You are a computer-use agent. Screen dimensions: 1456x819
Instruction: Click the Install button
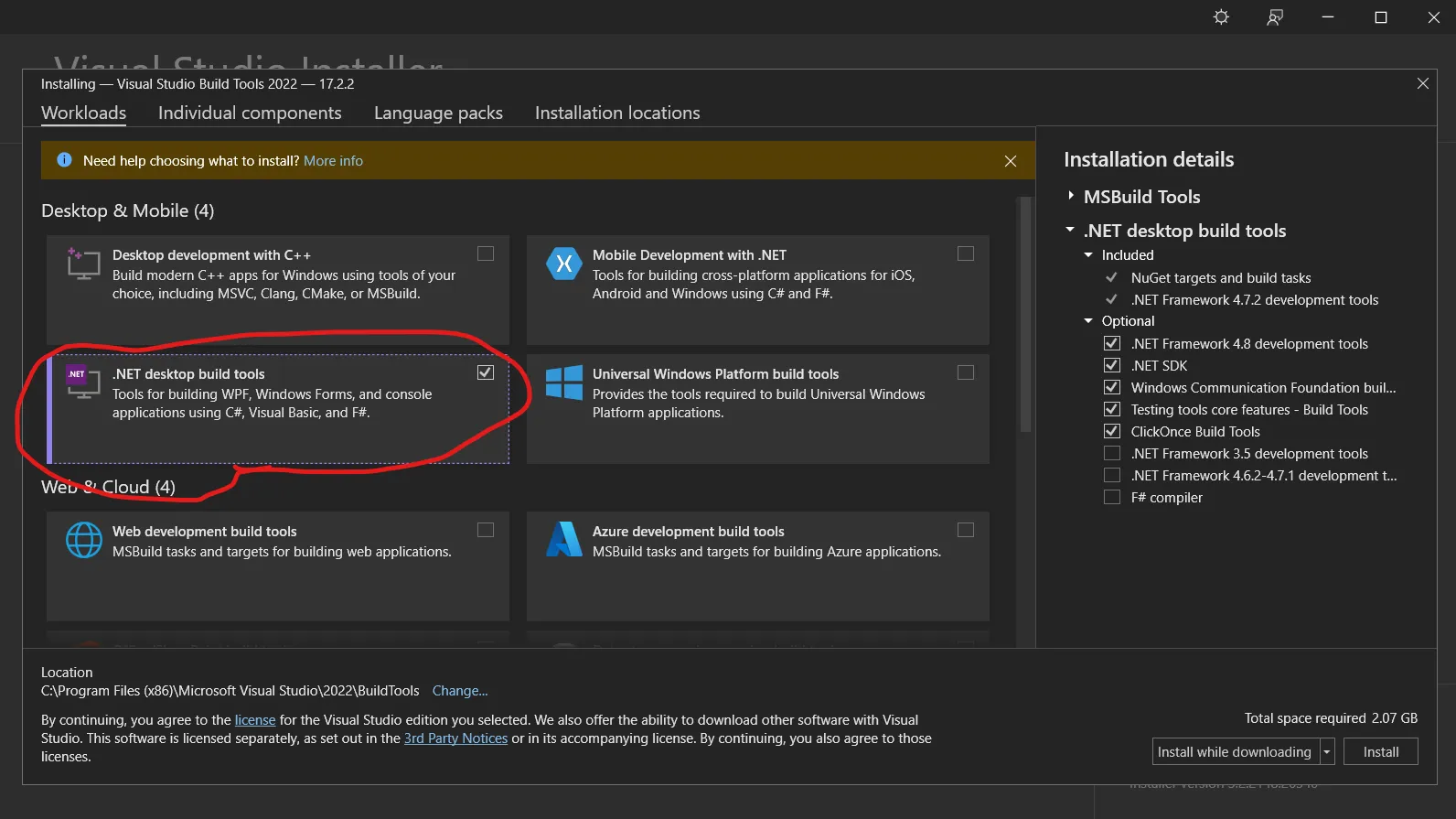tap(1381, 752)
